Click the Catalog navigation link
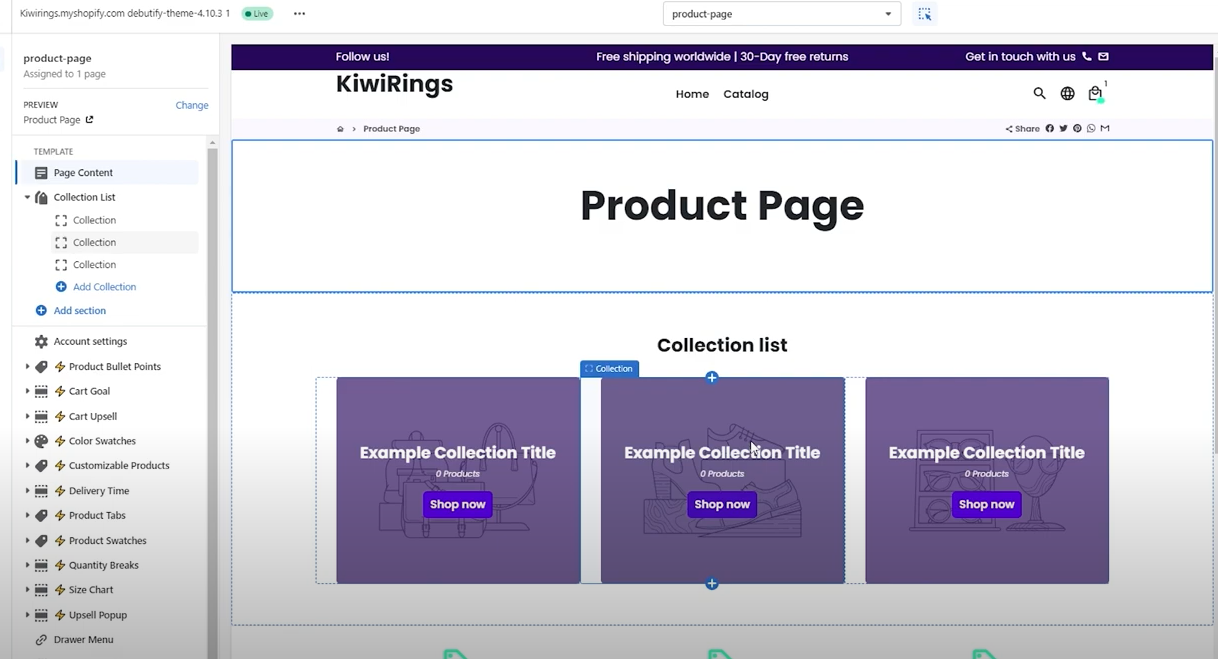Screen dimensions: 1218x659 [746, 94]
